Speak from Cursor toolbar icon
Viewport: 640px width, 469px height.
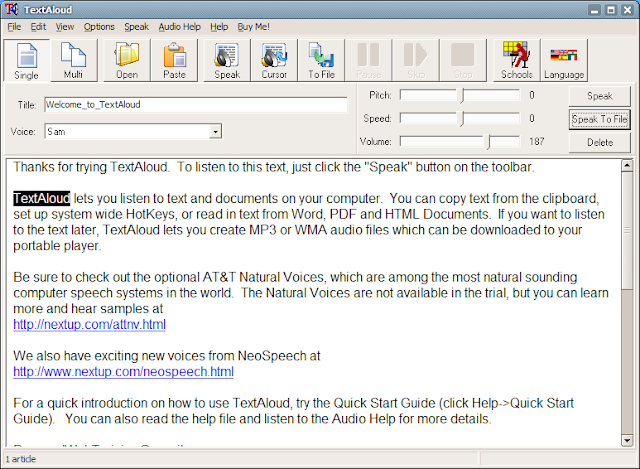(x=274, y=60)
